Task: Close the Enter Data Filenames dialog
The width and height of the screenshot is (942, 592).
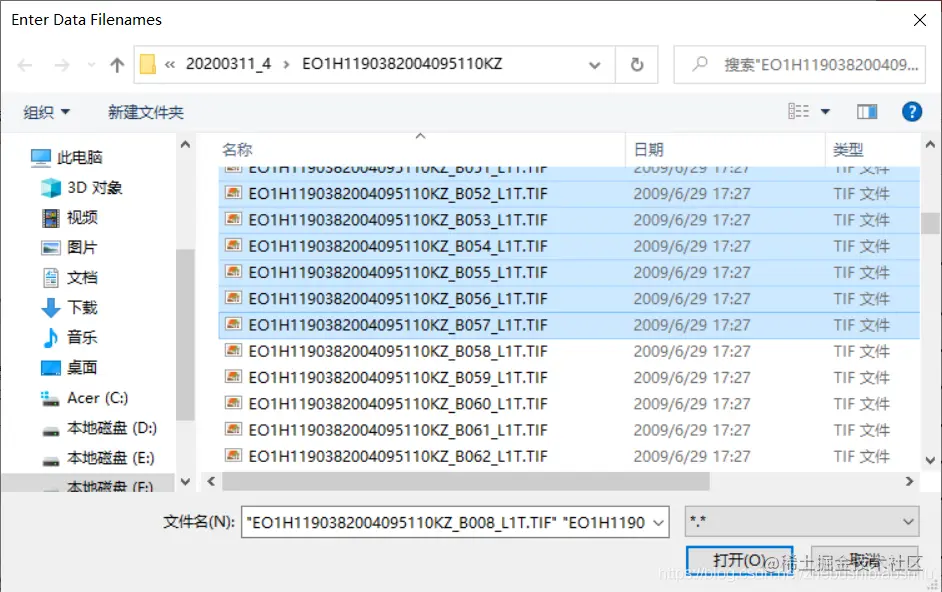Action: tap(919, 20)
